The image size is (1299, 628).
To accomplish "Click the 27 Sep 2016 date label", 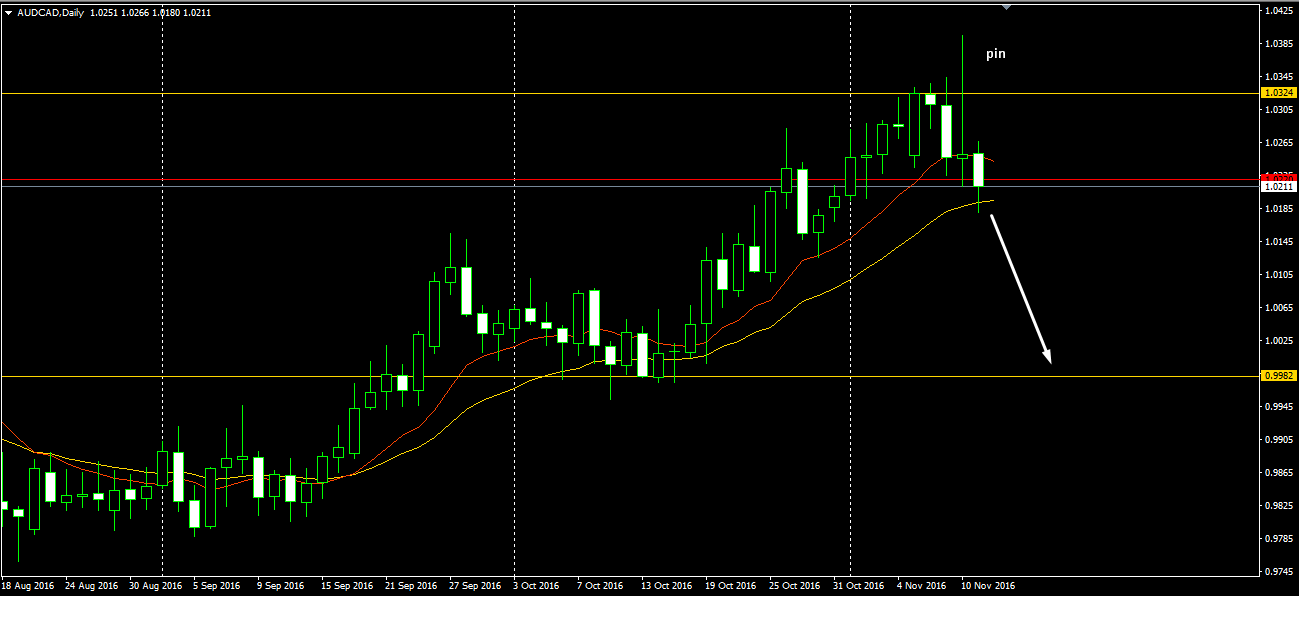I will pyautogui.click(x=476, y=586).
